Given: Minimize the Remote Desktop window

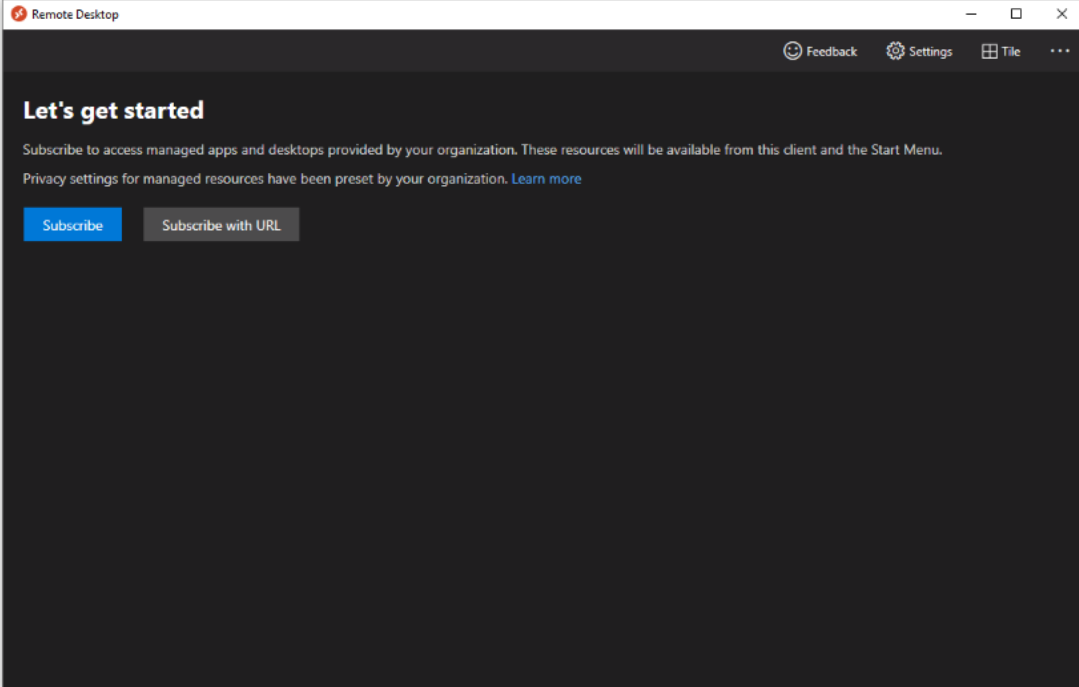Looking at the screenshot, I should click(971, 14).
